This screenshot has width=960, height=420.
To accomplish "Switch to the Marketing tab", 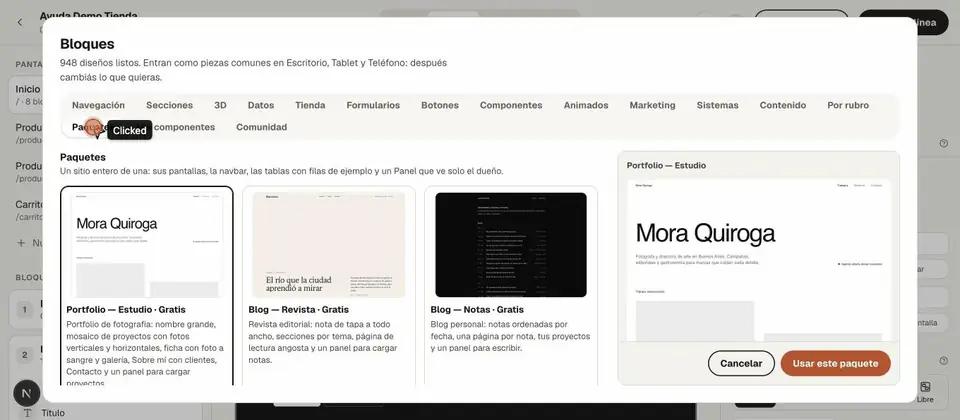I will (x=652, y=105).
